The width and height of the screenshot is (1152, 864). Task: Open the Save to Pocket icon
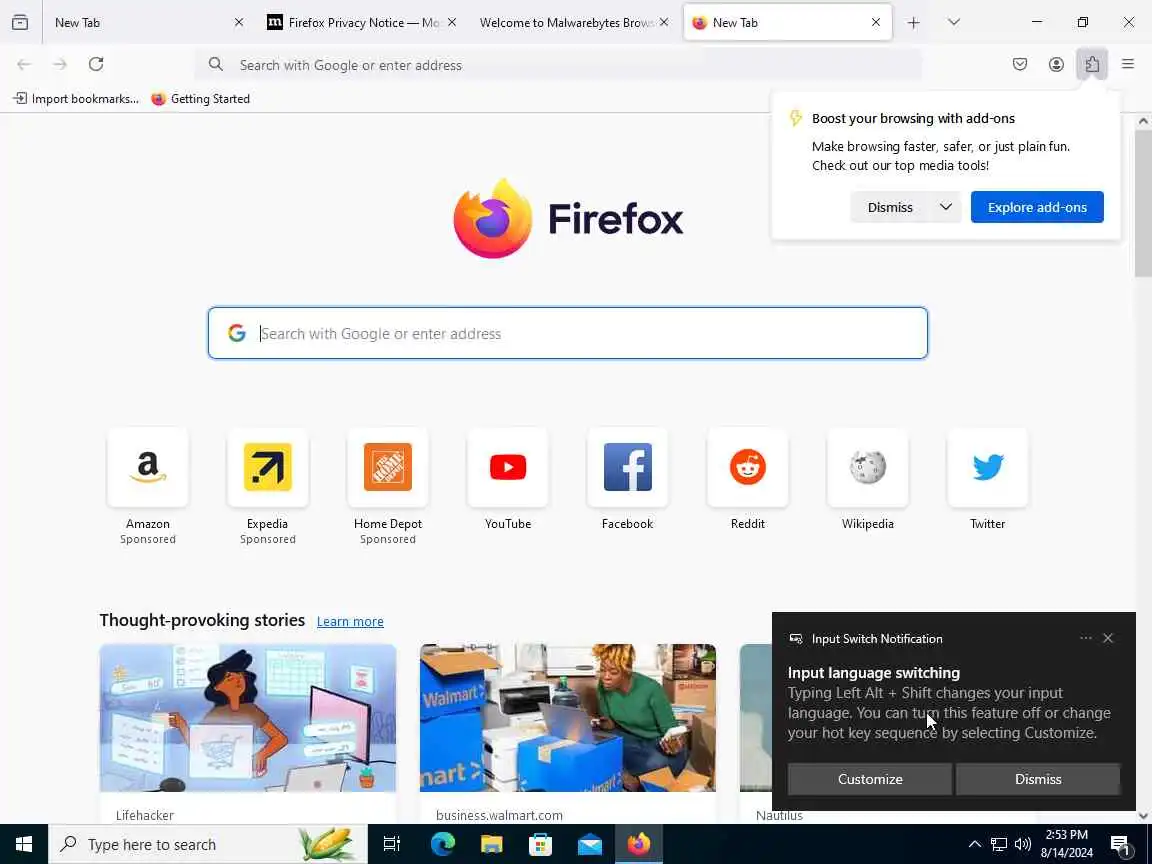pyautogui.click(x=1020, y=64)
